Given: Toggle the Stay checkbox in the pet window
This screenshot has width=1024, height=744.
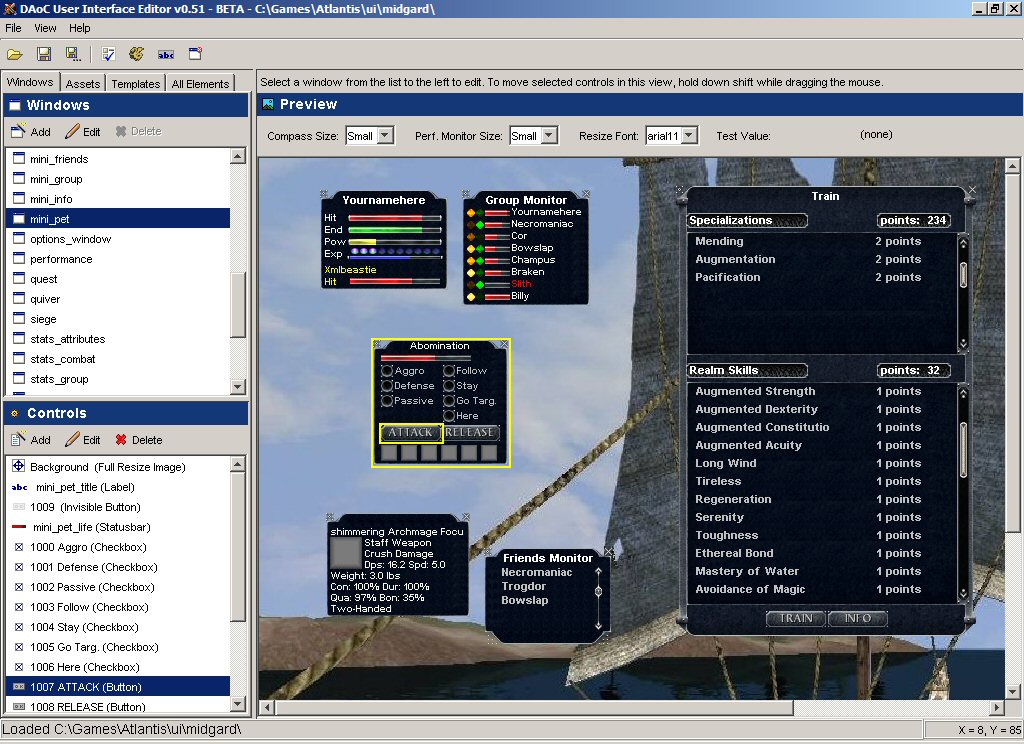Looking at the screenshot, I should (449, 386).
